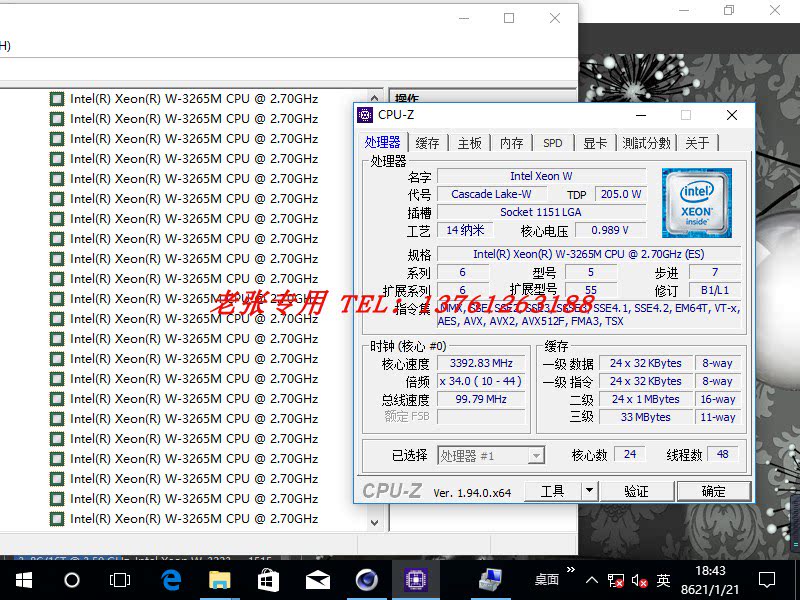Click the Cascade Lake-W codename value

[491, 194]
